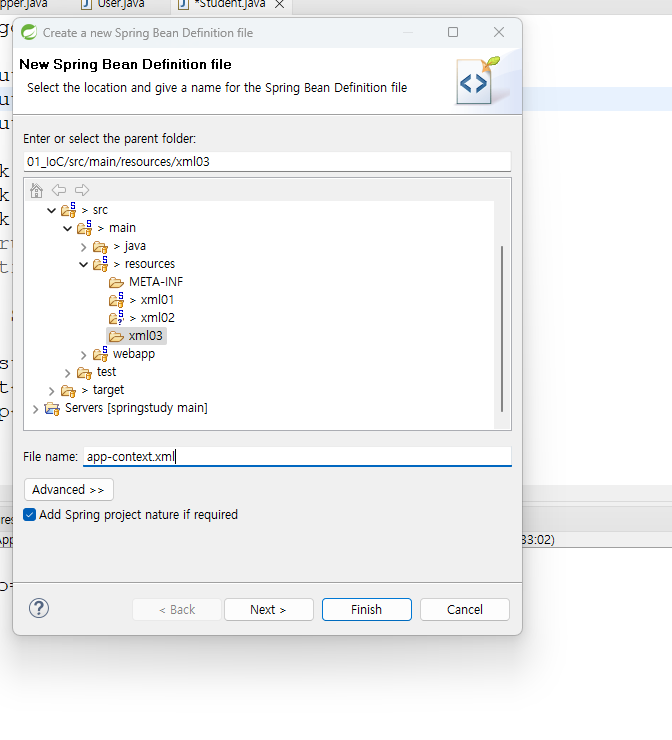Select the META-INF tree item label
The image size is (672, 740).
tap(156, 282)
